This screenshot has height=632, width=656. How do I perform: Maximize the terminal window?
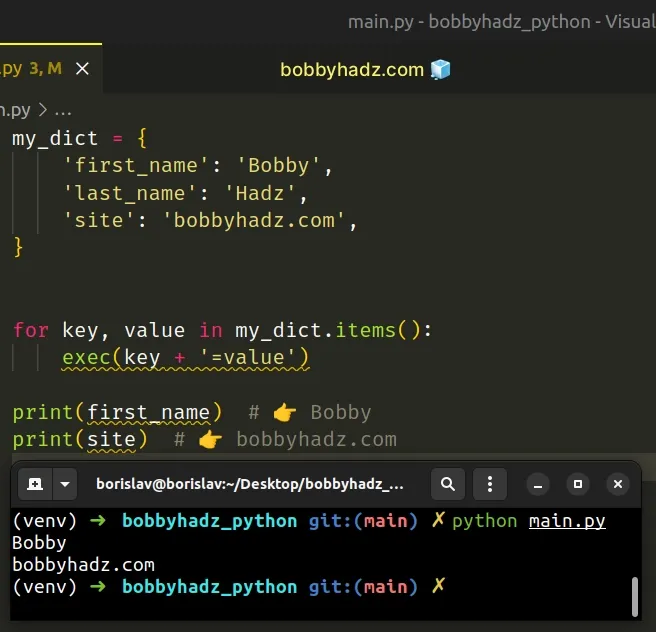coord(578,484)
